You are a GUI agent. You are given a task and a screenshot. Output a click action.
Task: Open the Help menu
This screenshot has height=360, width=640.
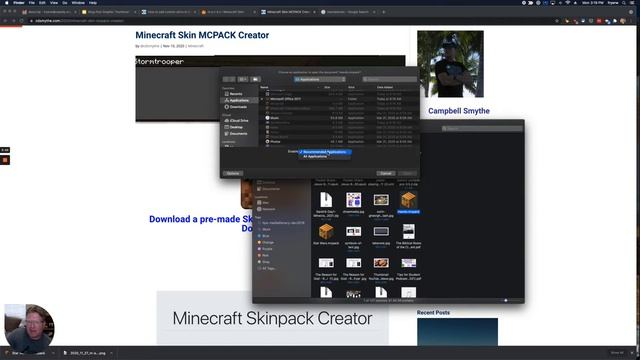point(93,3)
